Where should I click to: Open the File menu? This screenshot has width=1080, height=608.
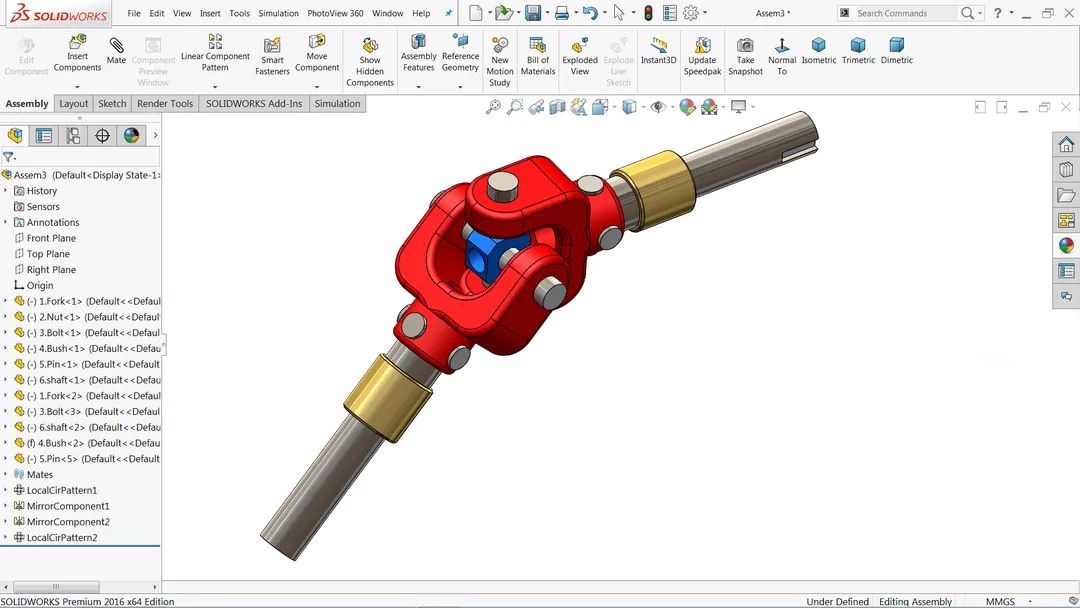tap(134, 13)
